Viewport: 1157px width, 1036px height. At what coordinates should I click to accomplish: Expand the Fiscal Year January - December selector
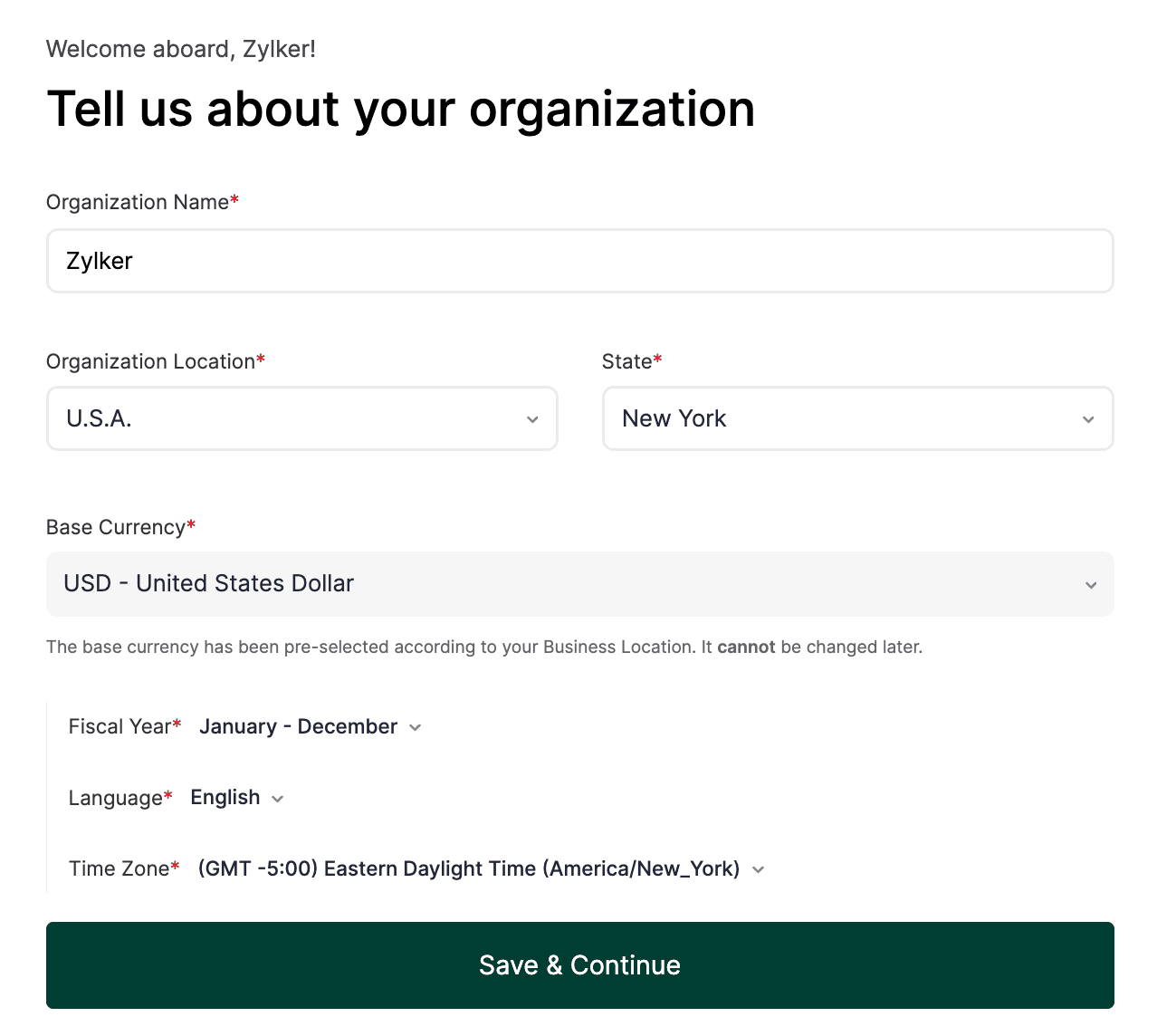[311, 727]
